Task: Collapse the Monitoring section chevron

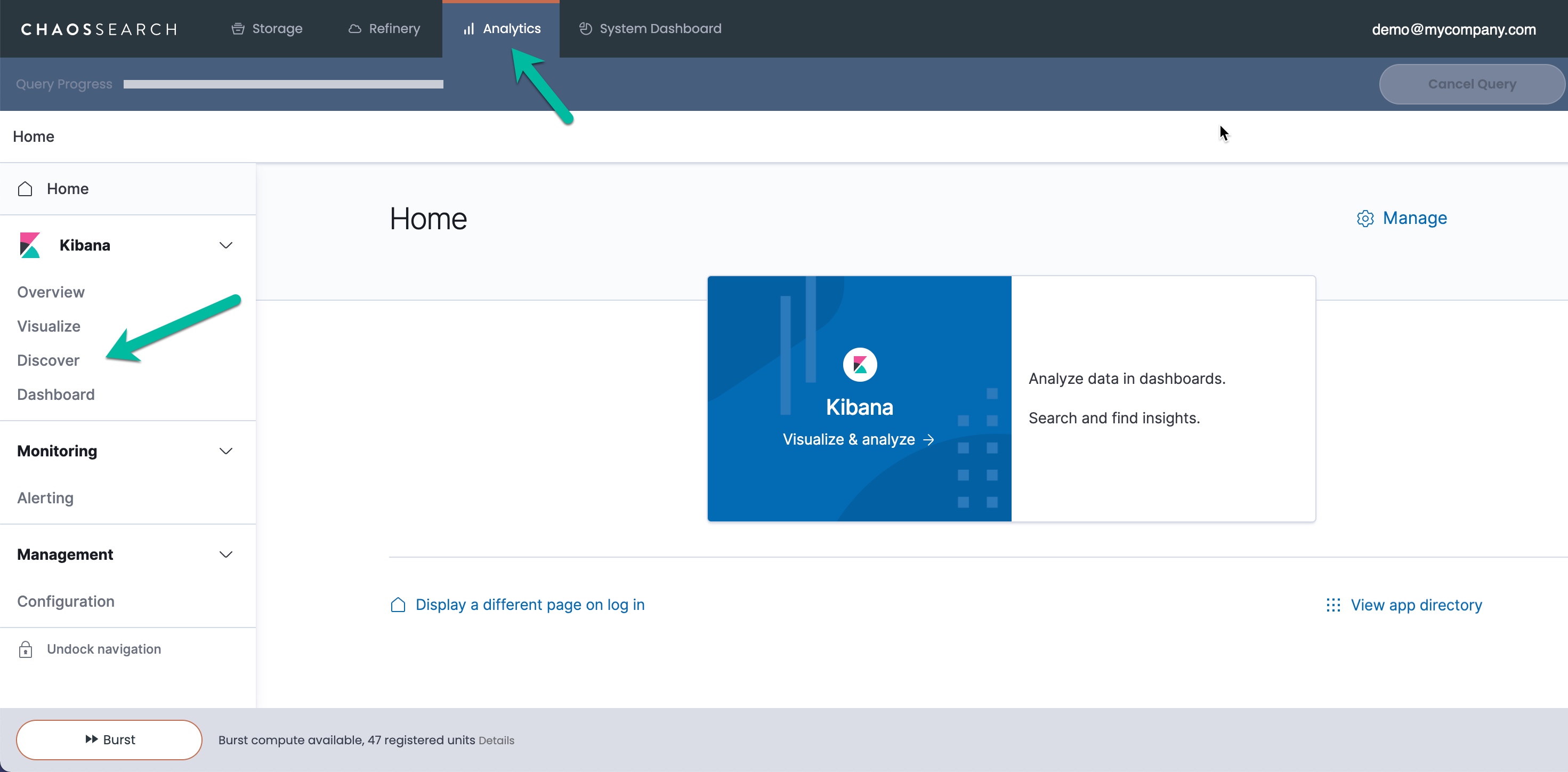Action: pos(226,451)
